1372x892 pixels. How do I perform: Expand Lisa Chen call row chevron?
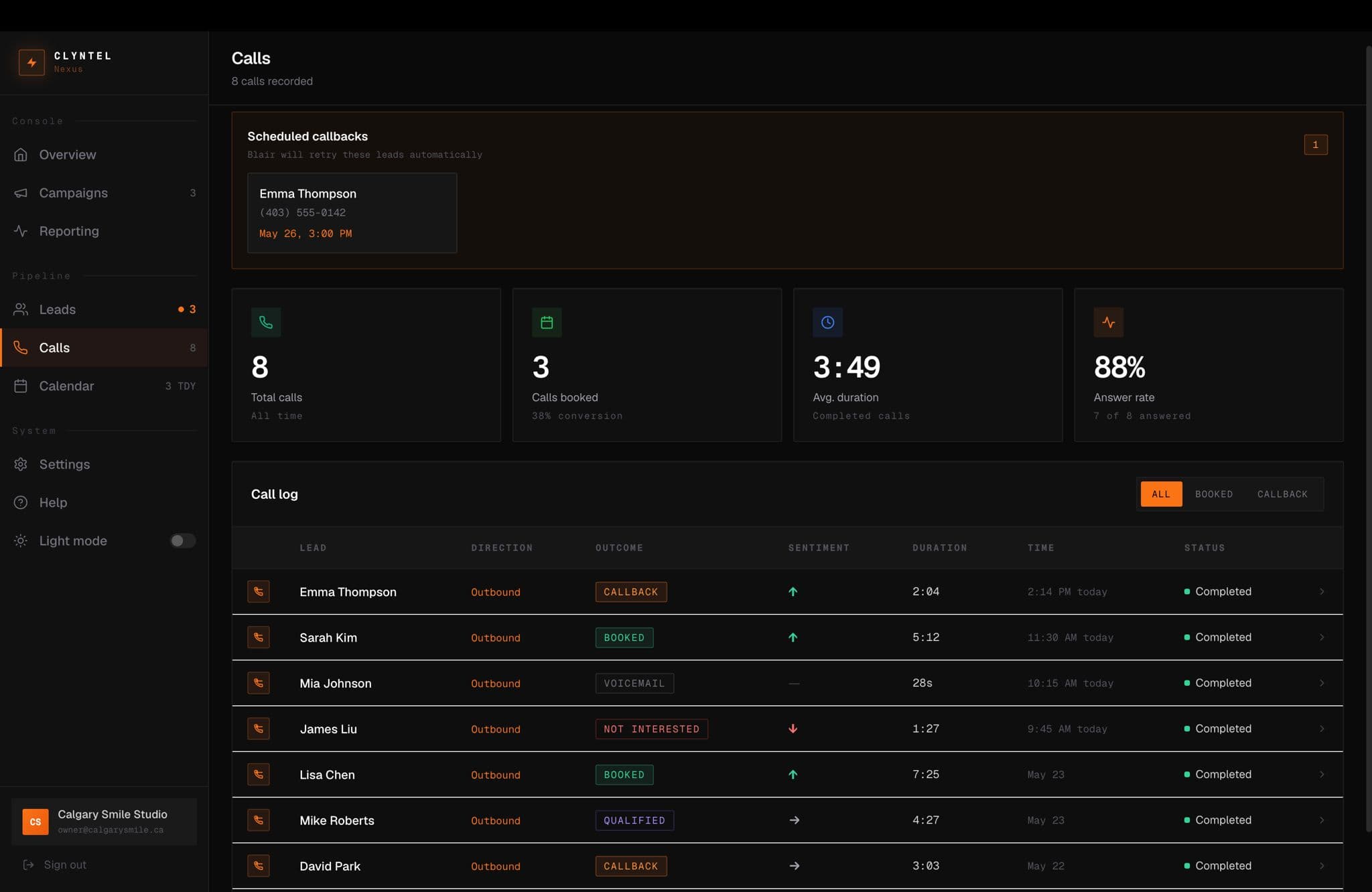point(1322,774)
